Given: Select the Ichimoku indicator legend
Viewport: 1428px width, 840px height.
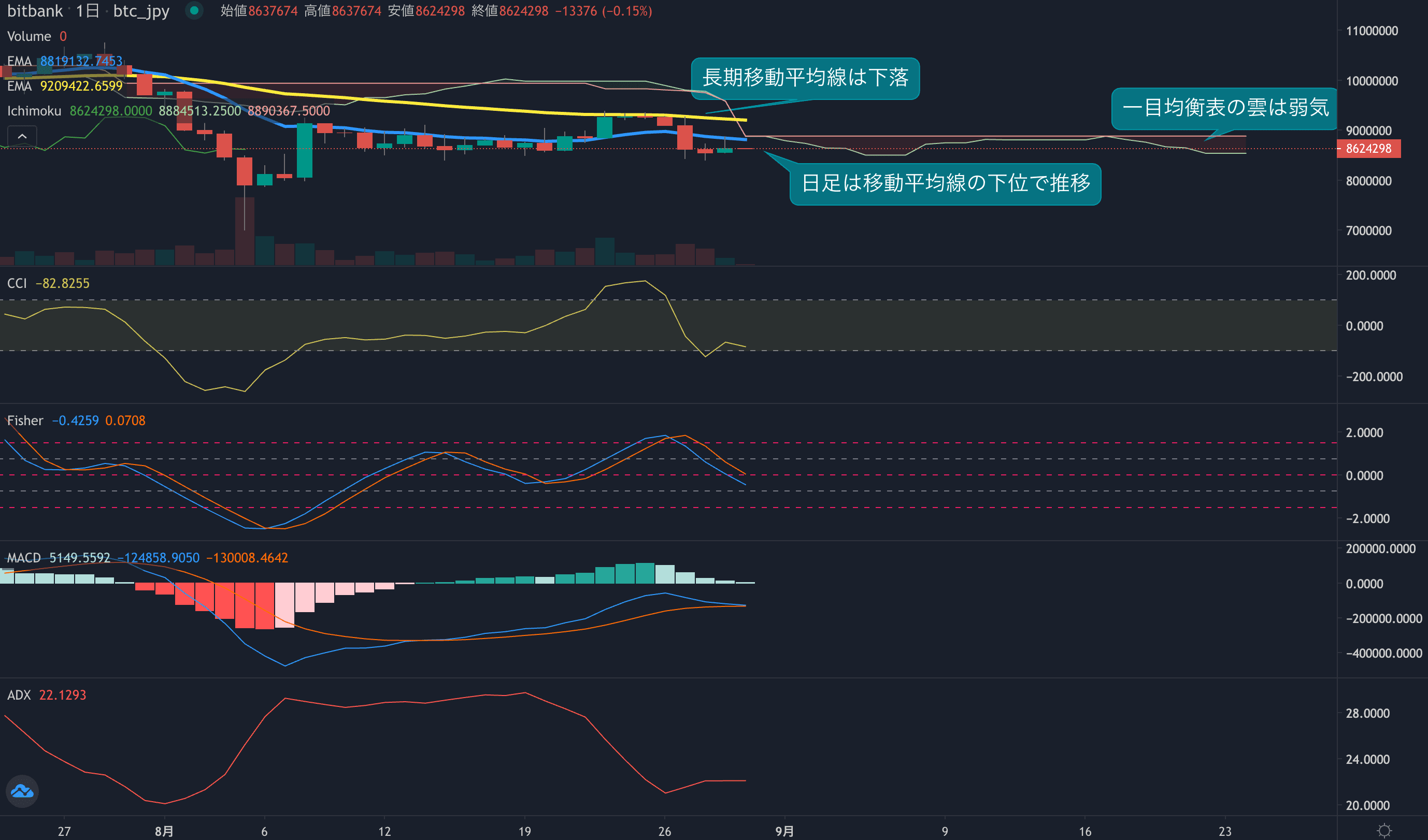Looking at the screenshot, I should [34, 111].
